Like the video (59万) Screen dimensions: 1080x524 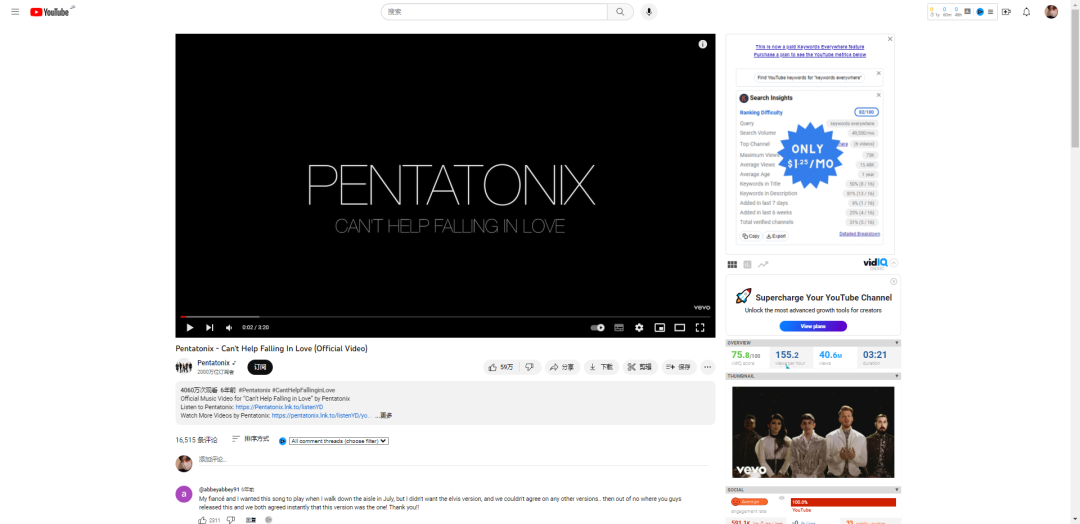tap(501, 367)
